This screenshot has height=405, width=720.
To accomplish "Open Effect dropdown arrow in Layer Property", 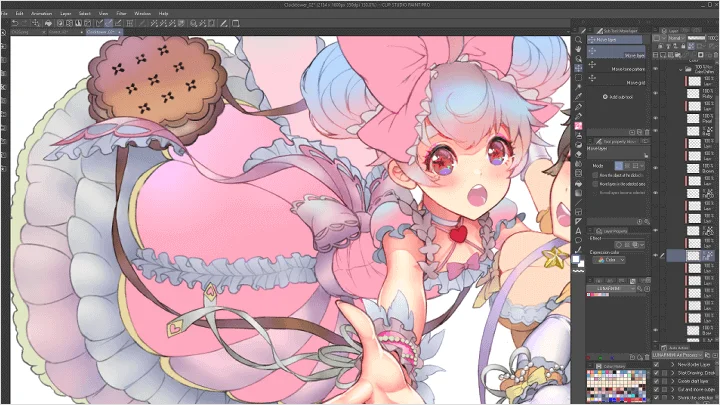I will pos(642,245).
